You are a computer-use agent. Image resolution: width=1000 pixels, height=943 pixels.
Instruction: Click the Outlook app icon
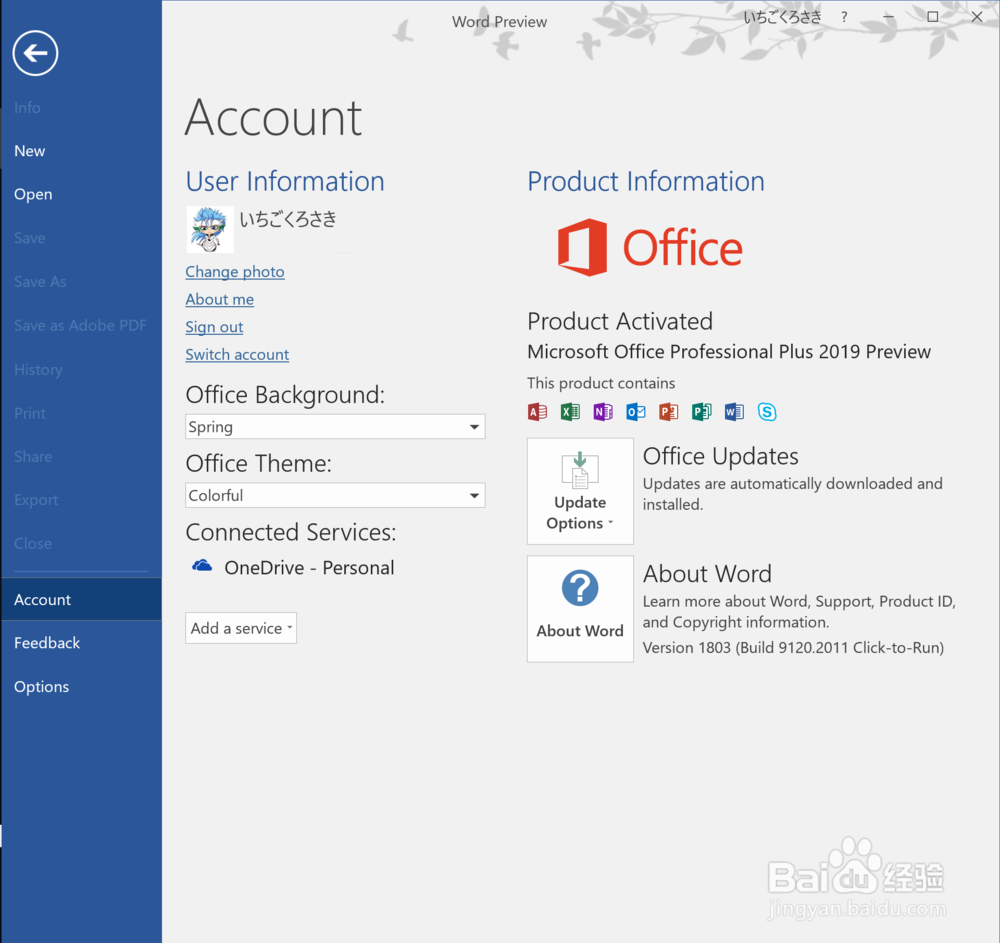636,412
